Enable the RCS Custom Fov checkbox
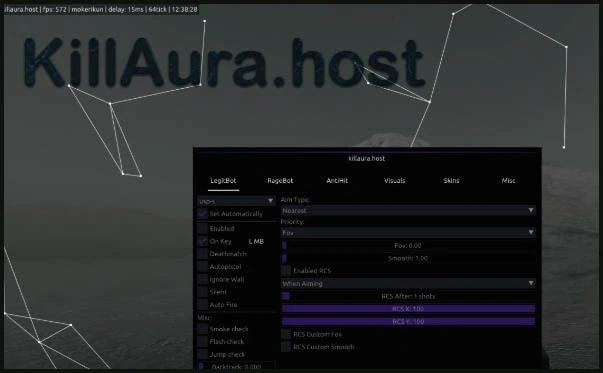This screenshot has width=603, height=373. [286, 334]
